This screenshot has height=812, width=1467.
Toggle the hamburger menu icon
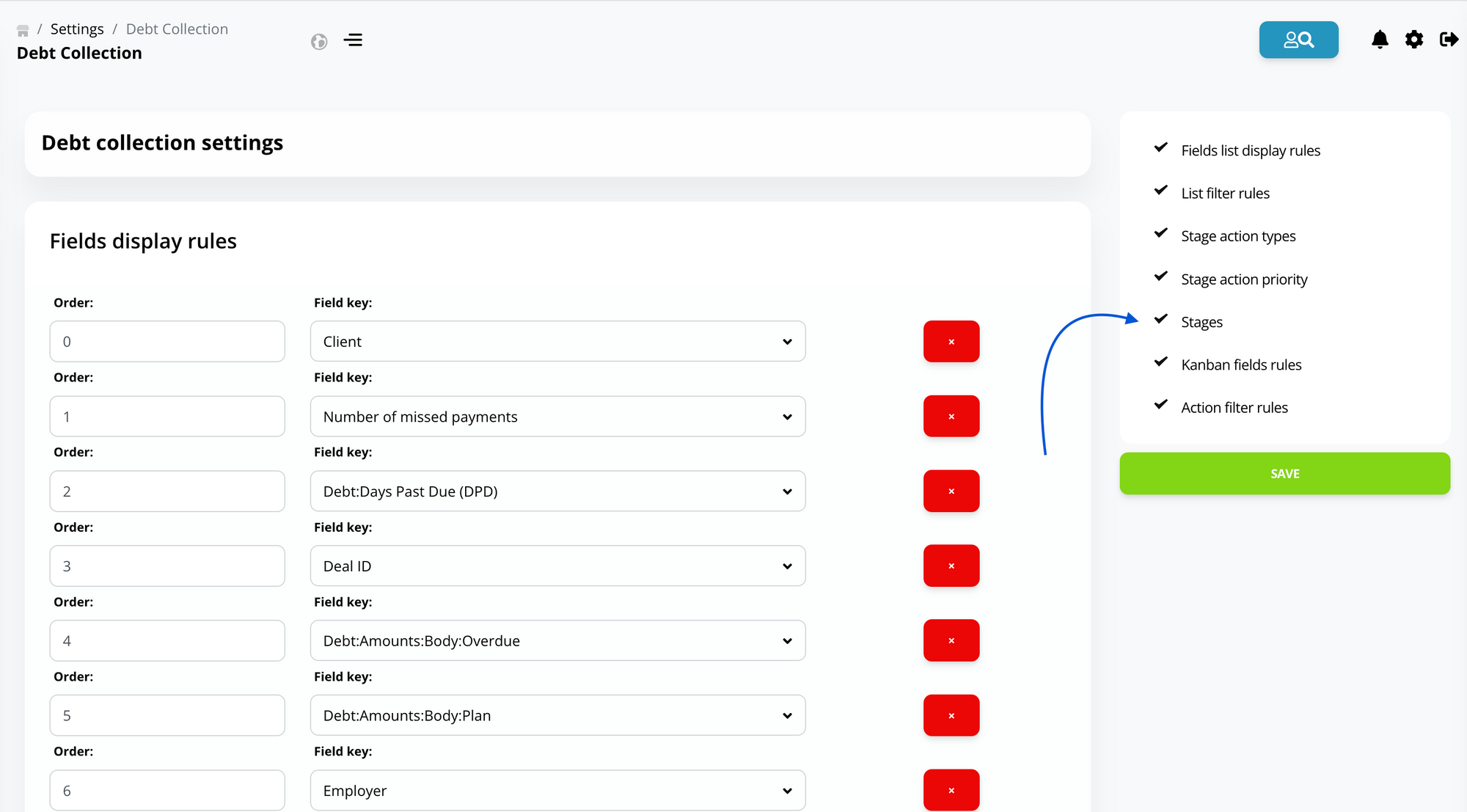353,40
